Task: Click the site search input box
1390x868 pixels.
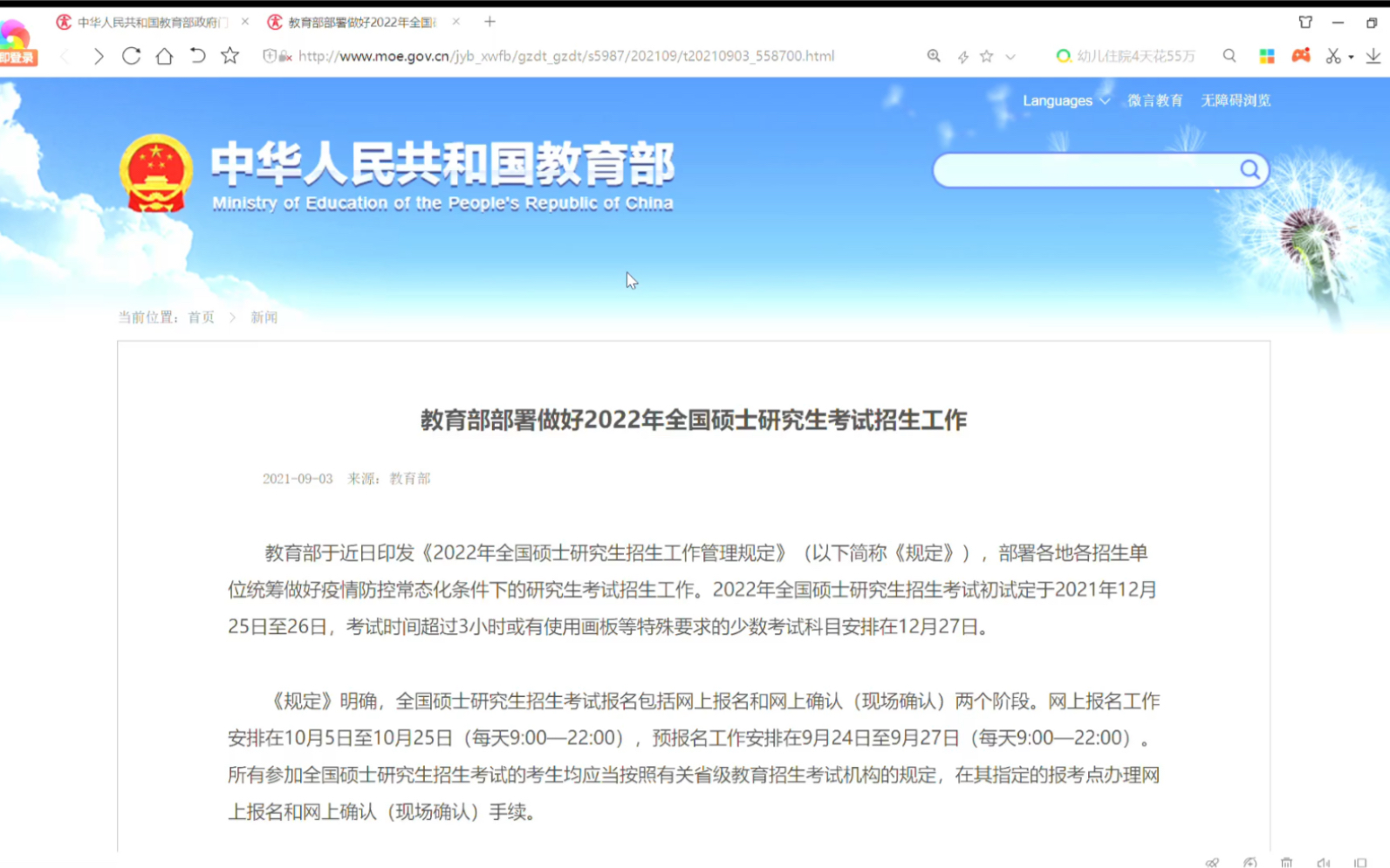Action: coord(1086,169)
